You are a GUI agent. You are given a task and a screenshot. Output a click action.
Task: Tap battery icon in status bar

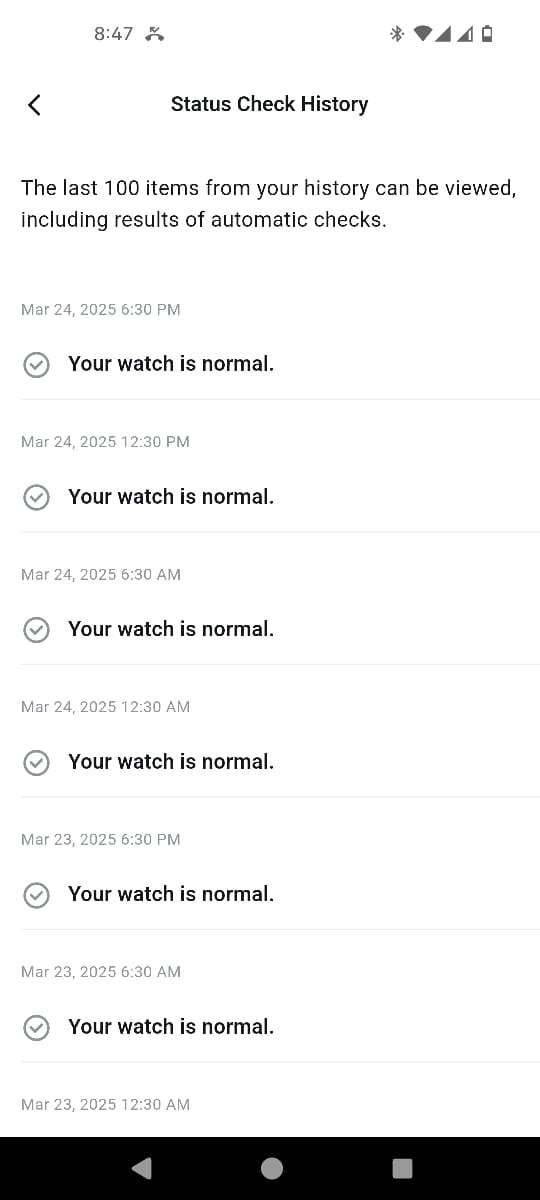(x=487, y=34)
